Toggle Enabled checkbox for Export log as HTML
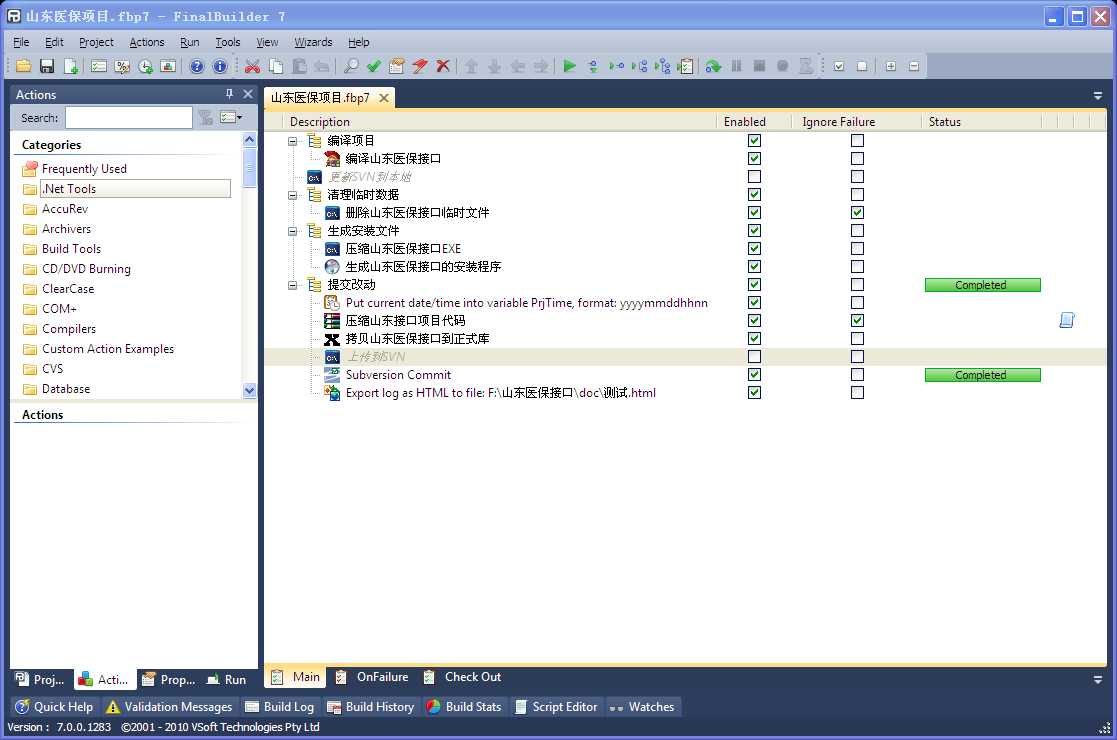 pyautogui.click(x=754, y=392)
